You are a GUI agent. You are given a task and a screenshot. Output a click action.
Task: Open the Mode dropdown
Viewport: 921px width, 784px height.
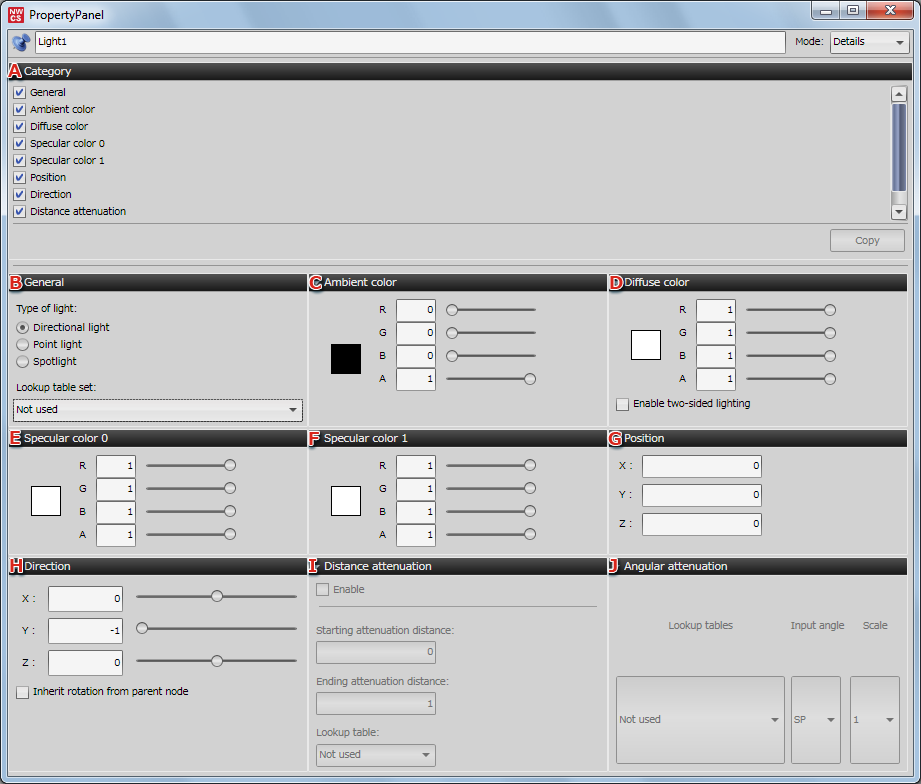868,42
